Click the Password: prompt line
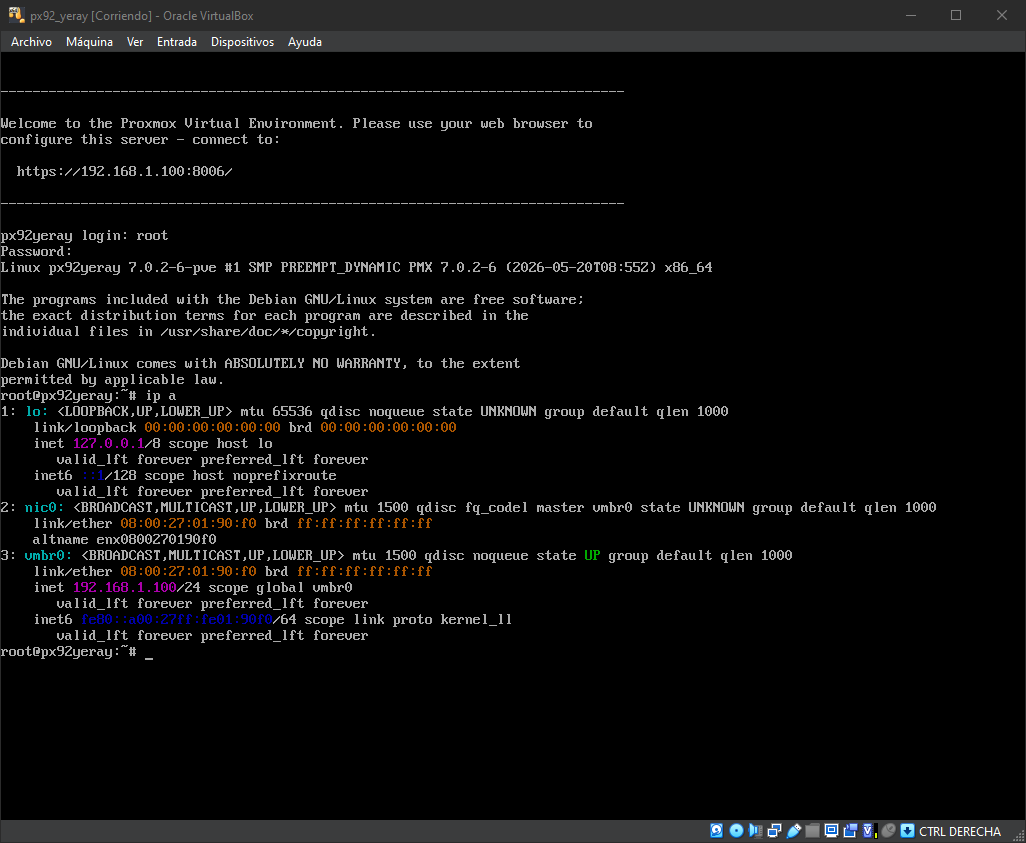 [36, 251]
